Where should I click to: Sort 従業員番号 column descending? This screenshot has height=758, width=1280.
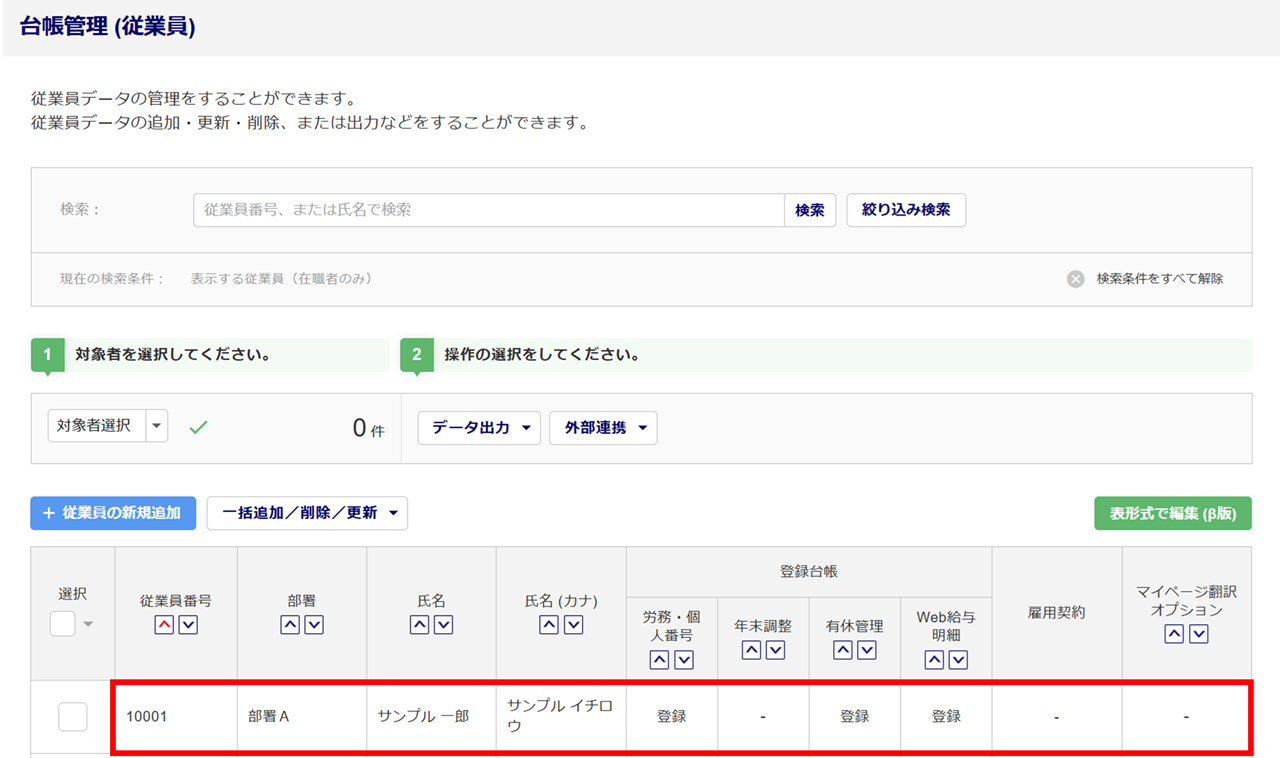pyautogui.click(x=188, y=625)
